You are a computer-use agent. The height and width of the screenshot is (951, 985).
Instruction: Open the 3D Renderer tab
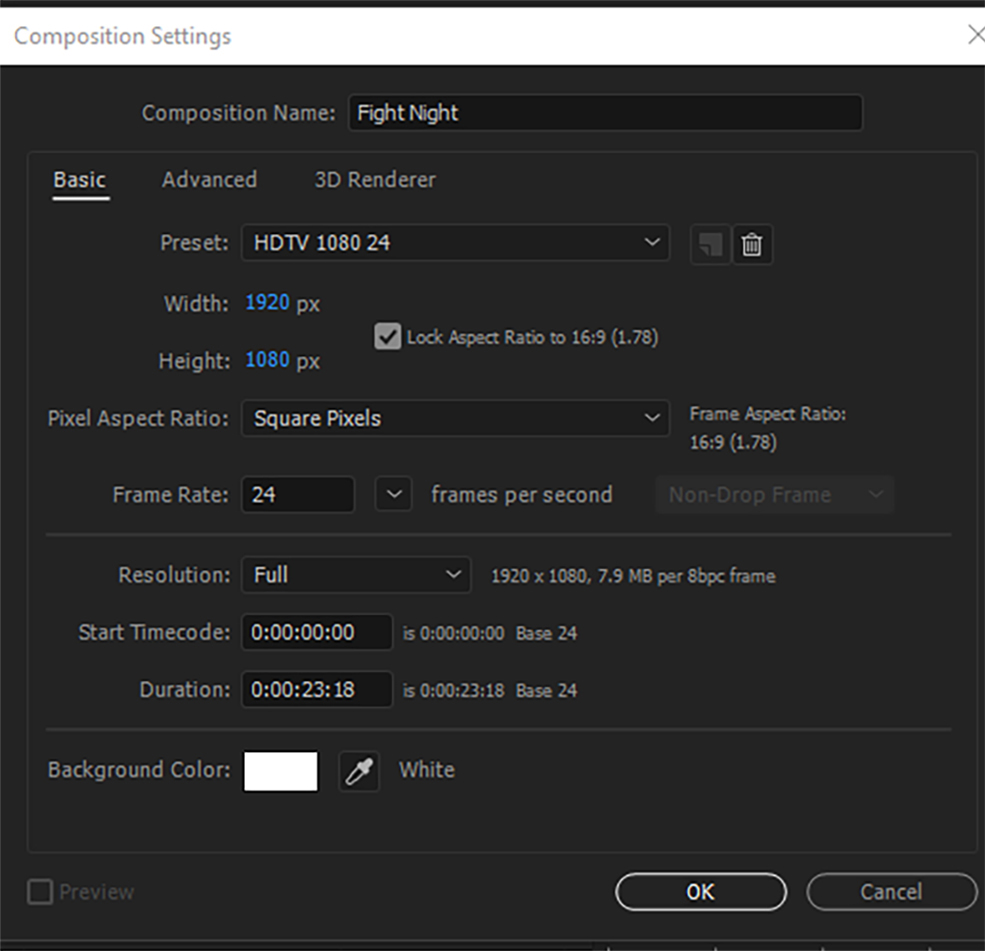[375, 180]
